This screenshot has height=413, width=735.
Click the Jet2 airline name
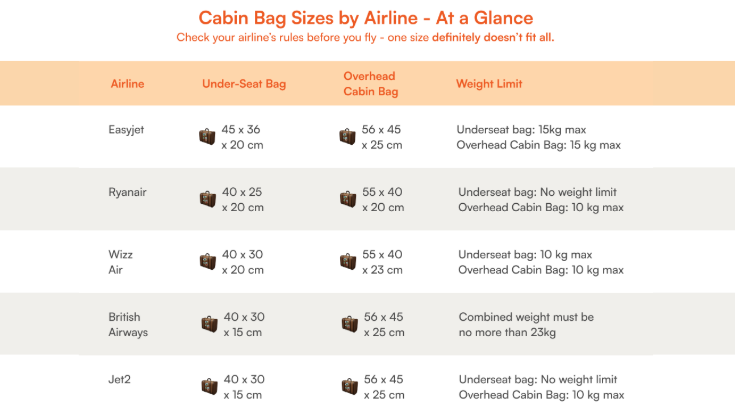121,380
